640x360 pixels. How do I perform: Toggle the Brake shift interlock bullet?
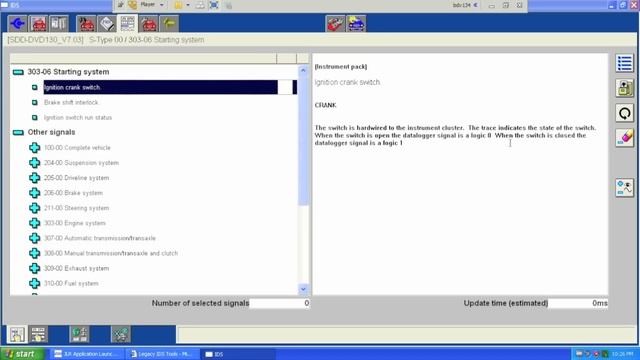point(35,102)
